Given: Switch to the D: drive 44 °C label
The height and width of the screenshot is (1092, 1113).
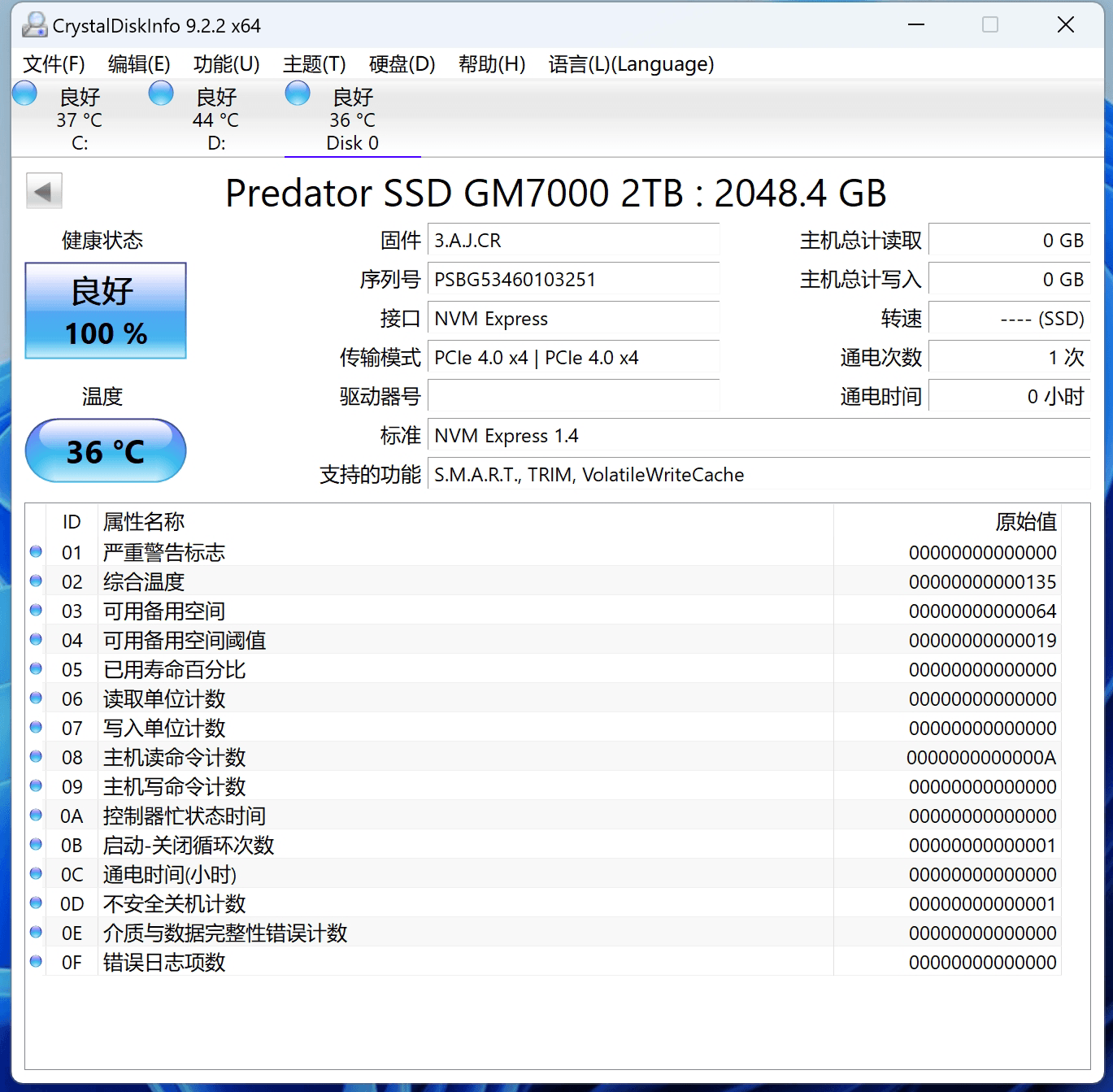Looking at the screenshot, I should coord(216,120).
